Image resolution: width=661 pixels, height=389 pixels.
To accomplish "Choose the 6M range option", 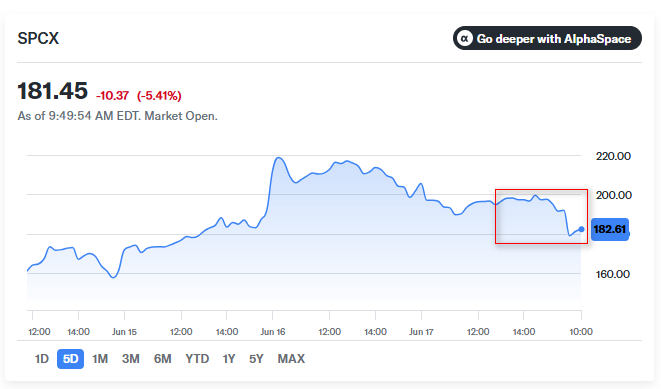I will 162,359.
